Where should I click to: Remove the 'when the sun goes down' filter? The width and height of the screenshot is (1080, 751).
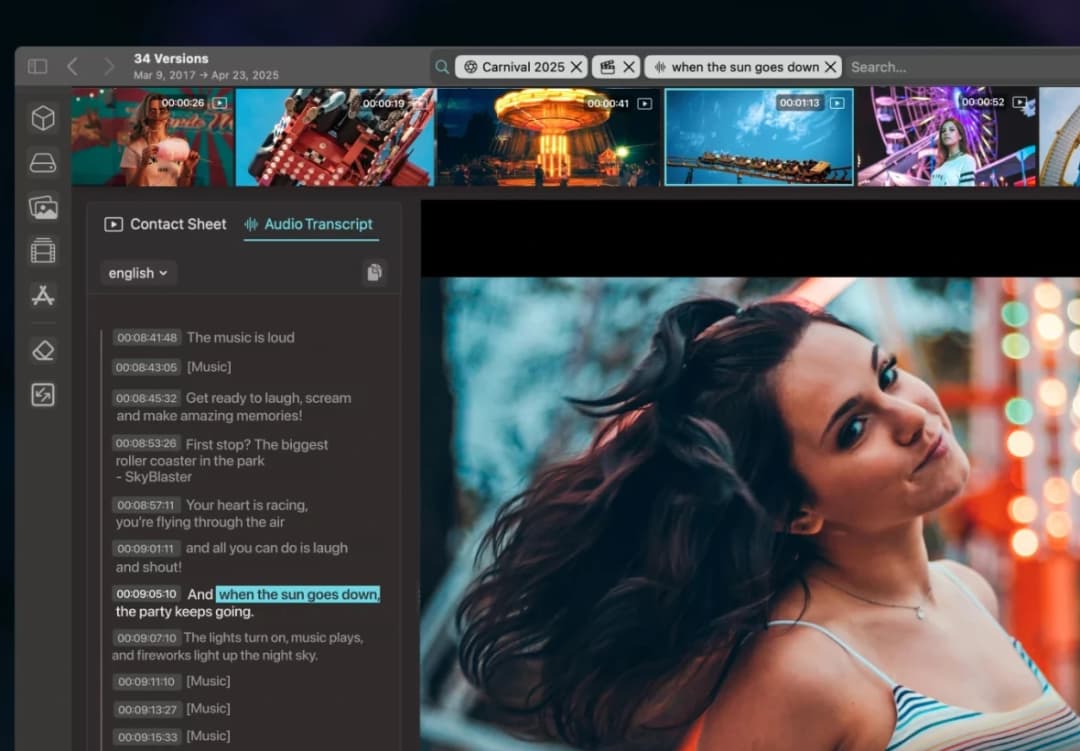[x=831, y=67]
